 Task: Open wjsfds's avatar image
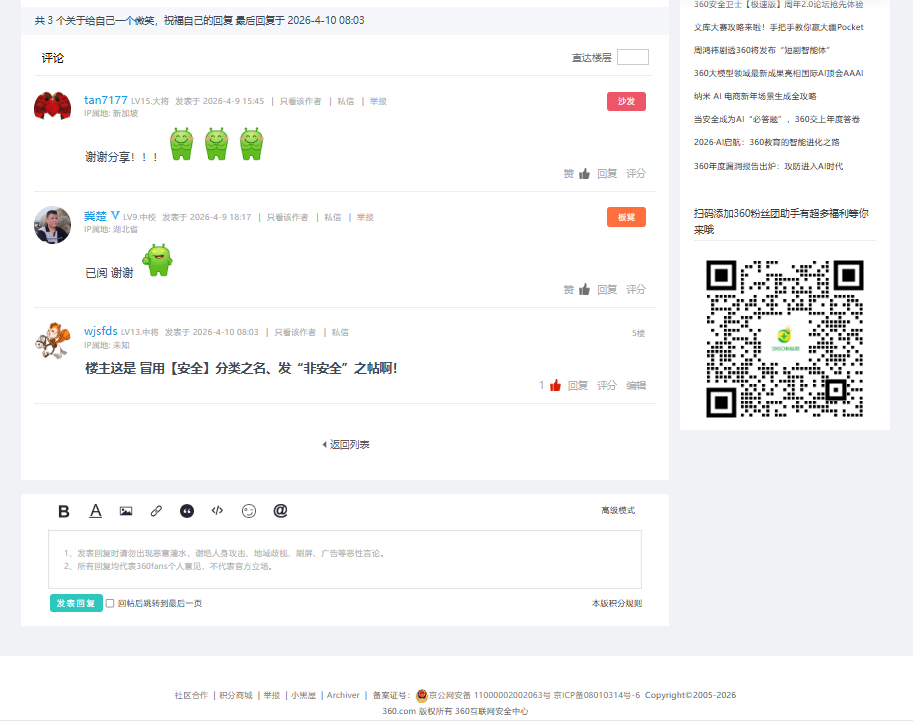tap(52, 341)
